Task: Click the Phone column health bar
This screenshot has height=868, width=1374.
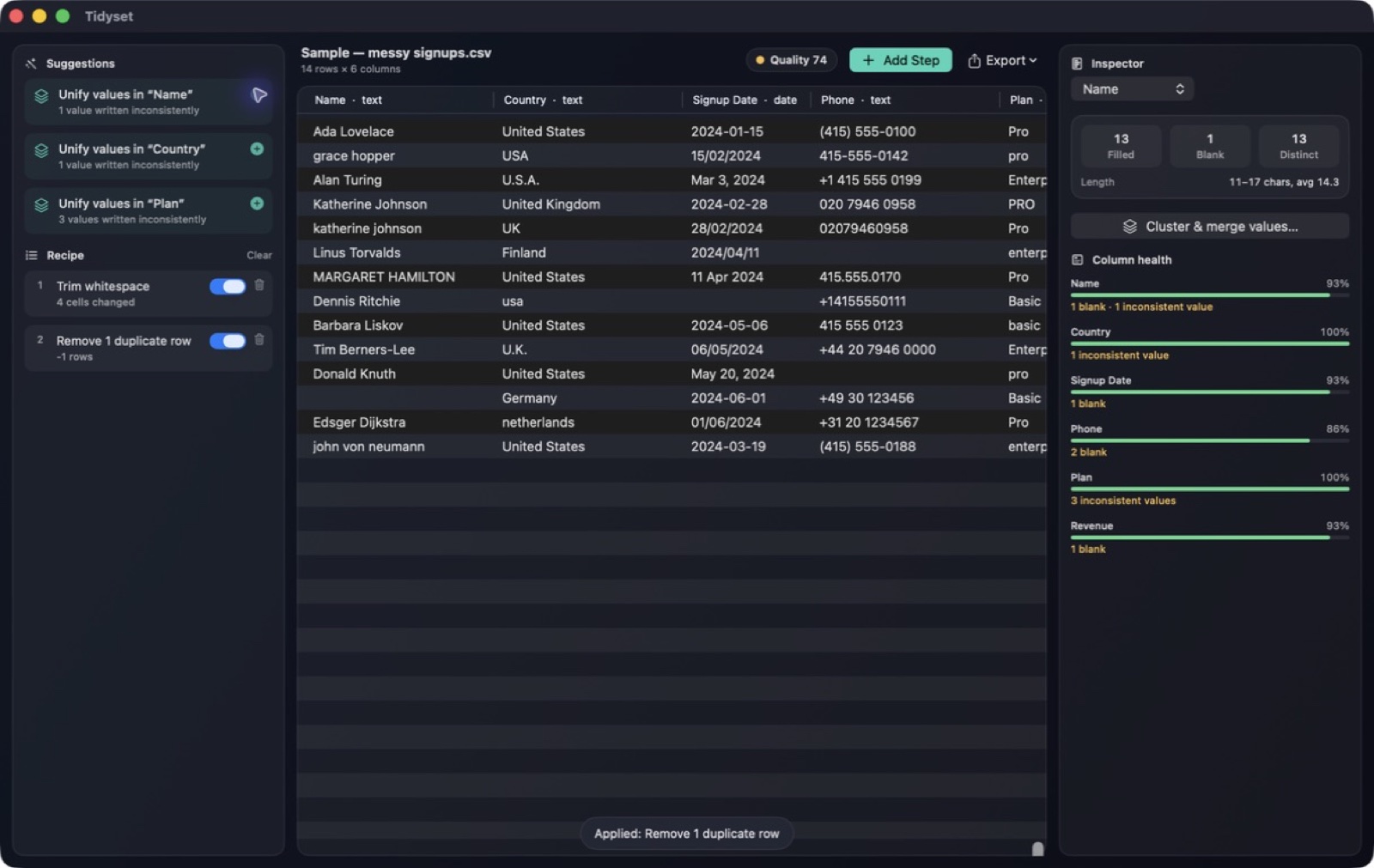Action: pyautogui.click(x=1209, y=440)
